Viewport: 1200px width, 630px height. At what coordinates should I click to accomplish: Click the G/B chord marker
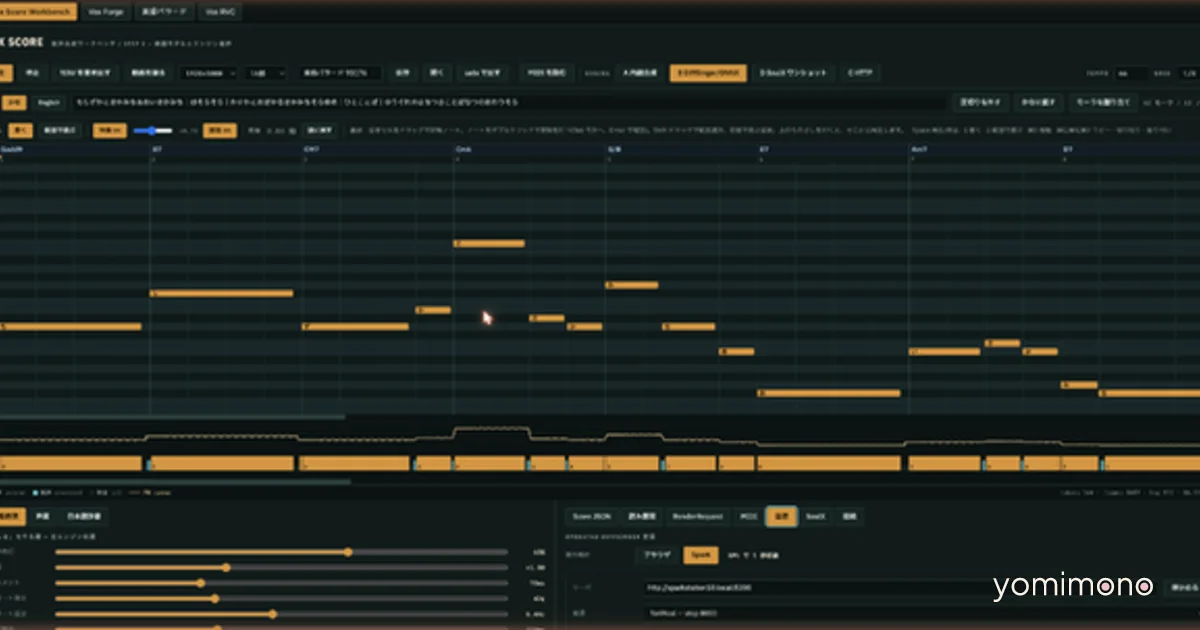[612, 148]
